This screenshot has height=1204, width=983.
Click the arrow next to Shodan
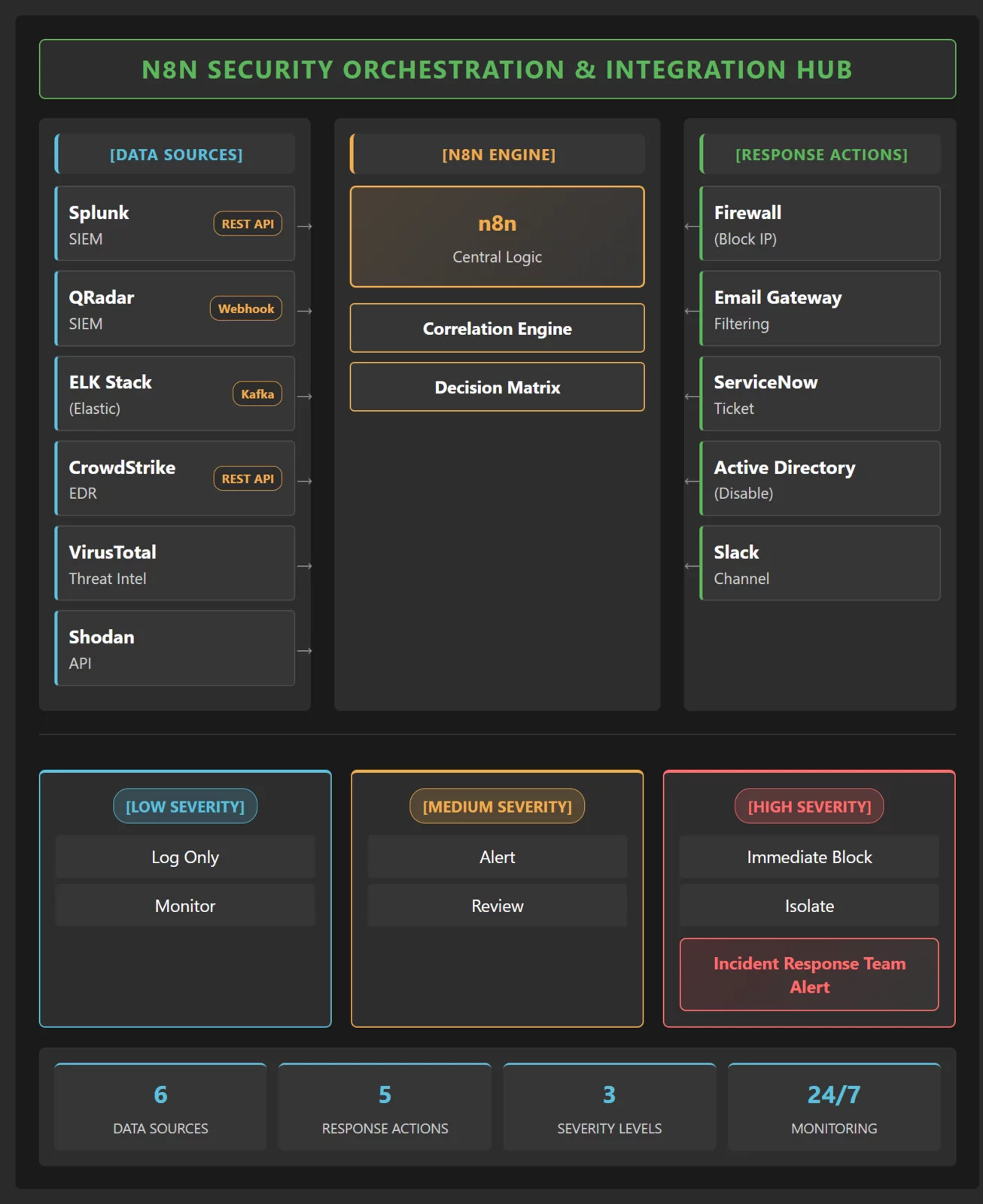point(305,651)
